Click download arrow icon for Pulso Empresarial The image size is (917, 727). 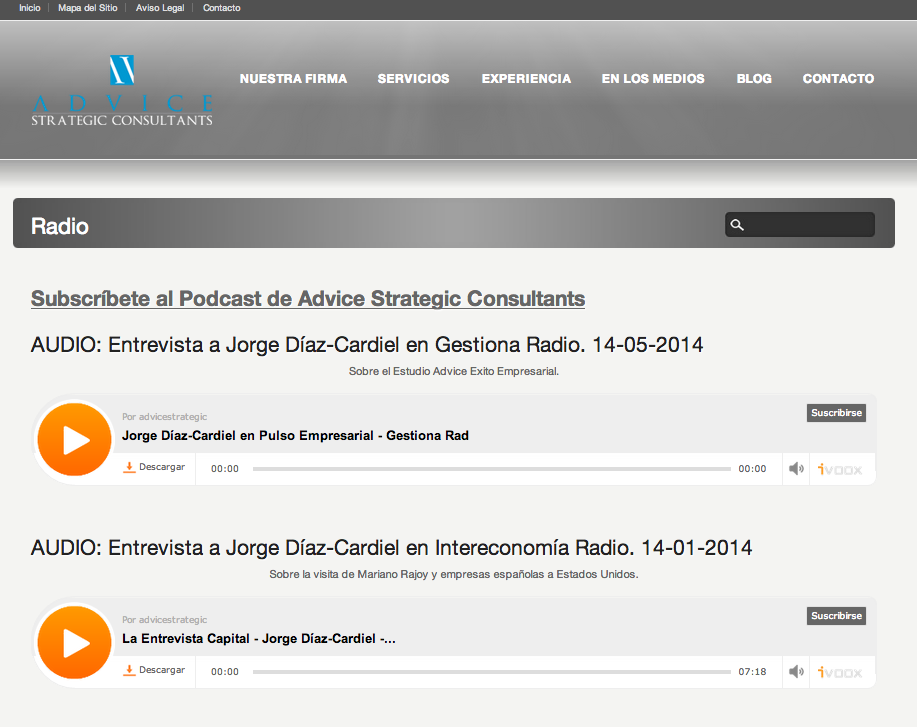(129, 467)
